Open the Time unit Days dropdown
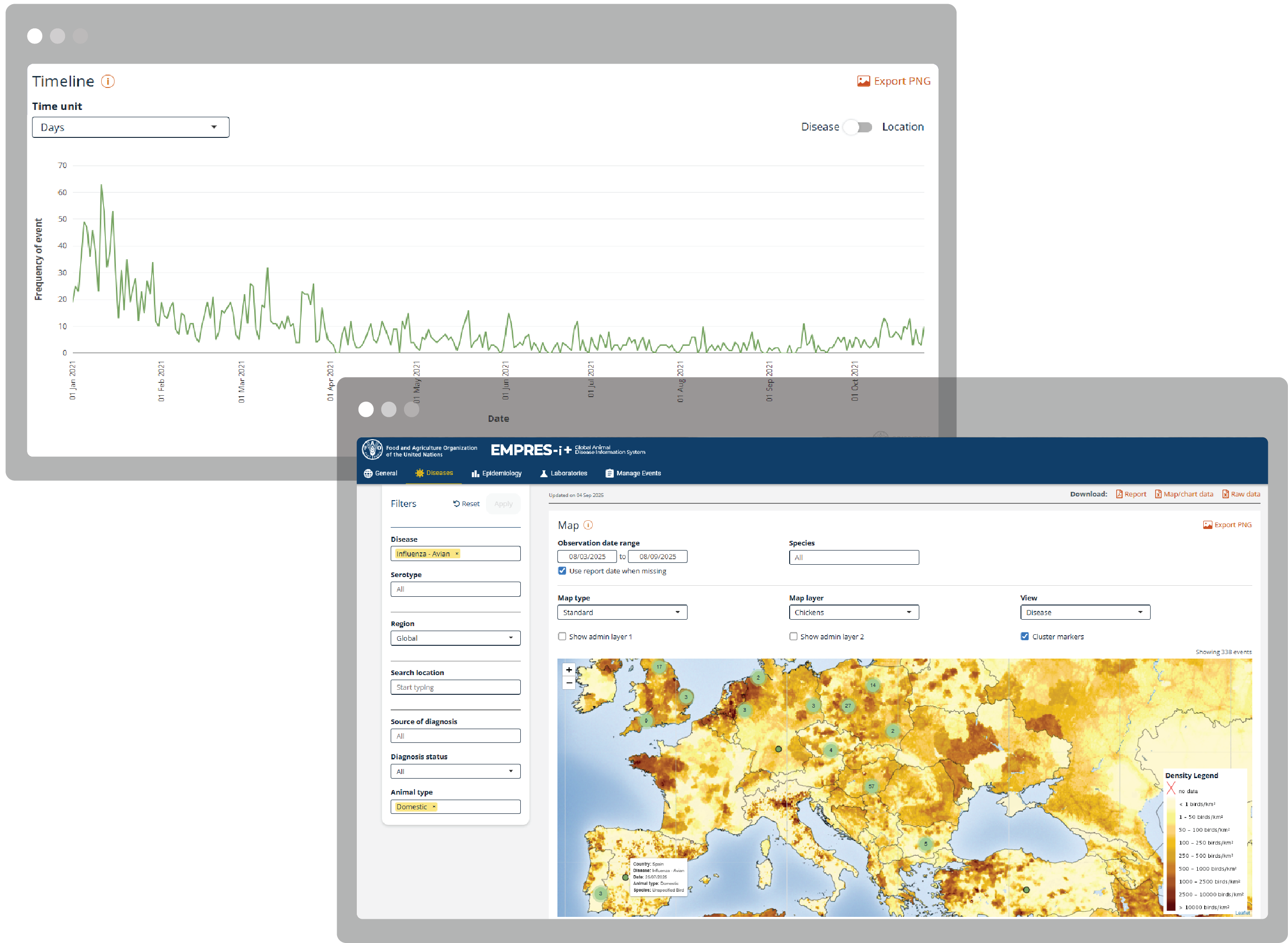 (x=130, y=127)
